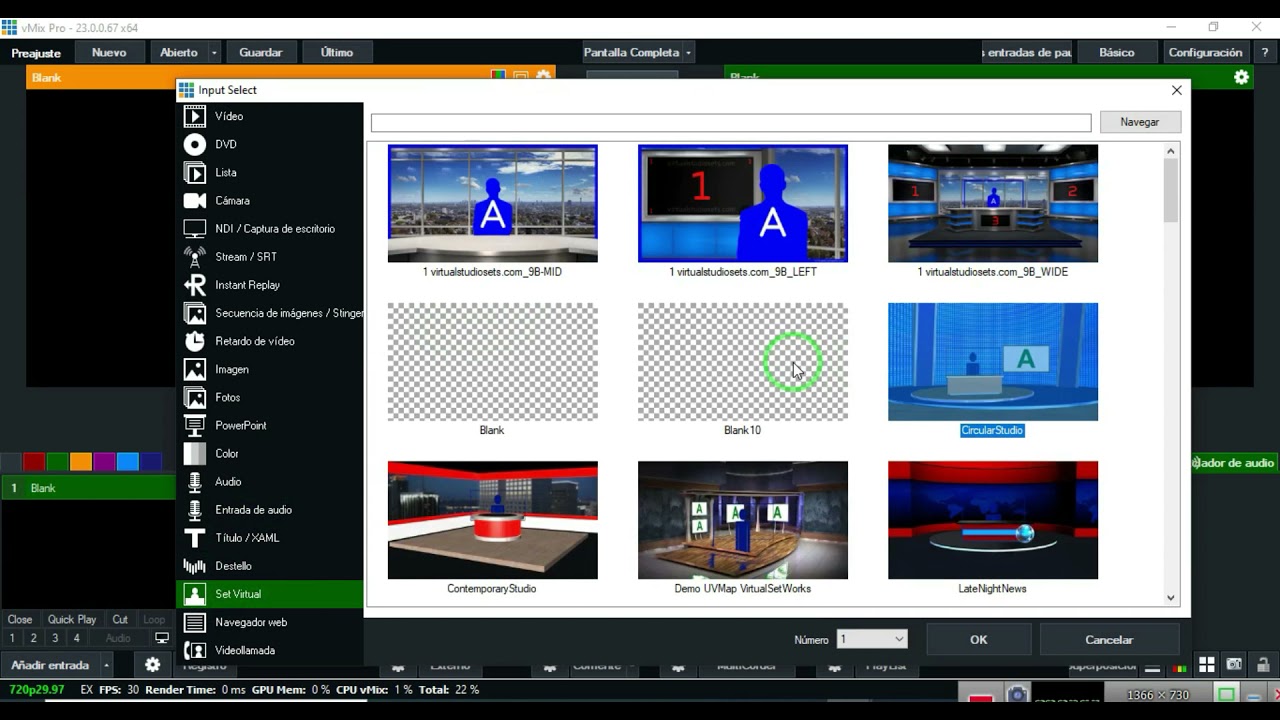Choose the Audio microphone icon
Screen dimensions: 1280x720
tap(195, 481)
